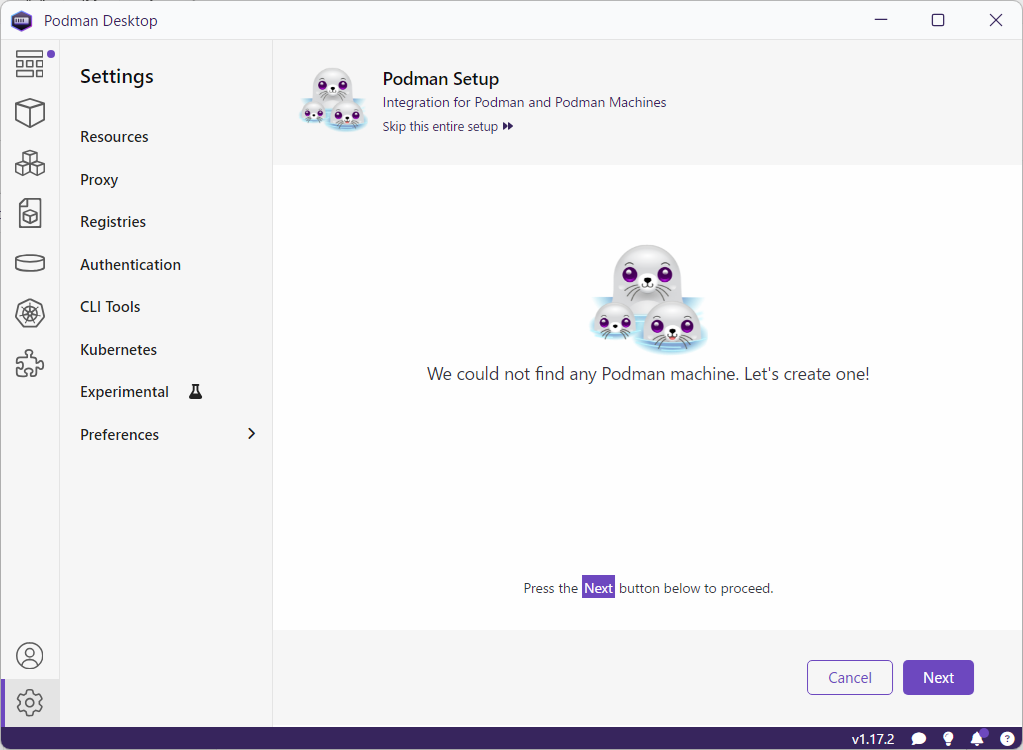This screenshot has height=750, width=1023.
Task: Click the lightbulb icon in status bar
Action: tap(948, 739)
